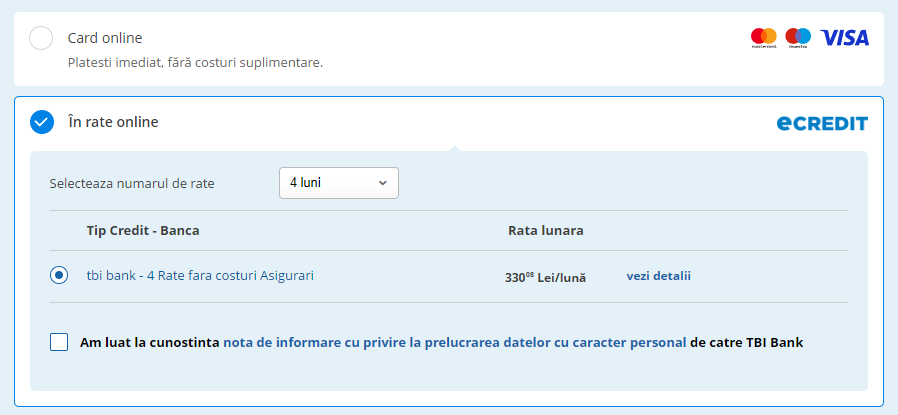Click the Platesti imediat description text
This screenshot has width=898, height=415.
pyautogui.click(x=195, y=62)
